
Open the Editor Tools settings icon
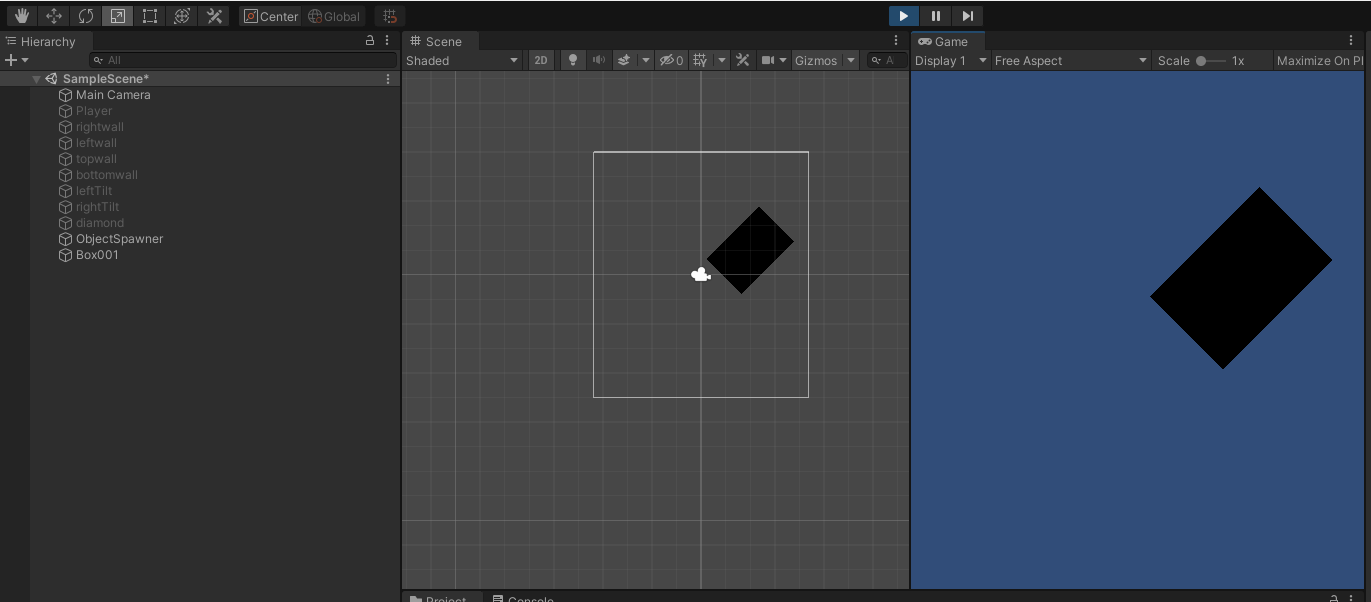214,15
